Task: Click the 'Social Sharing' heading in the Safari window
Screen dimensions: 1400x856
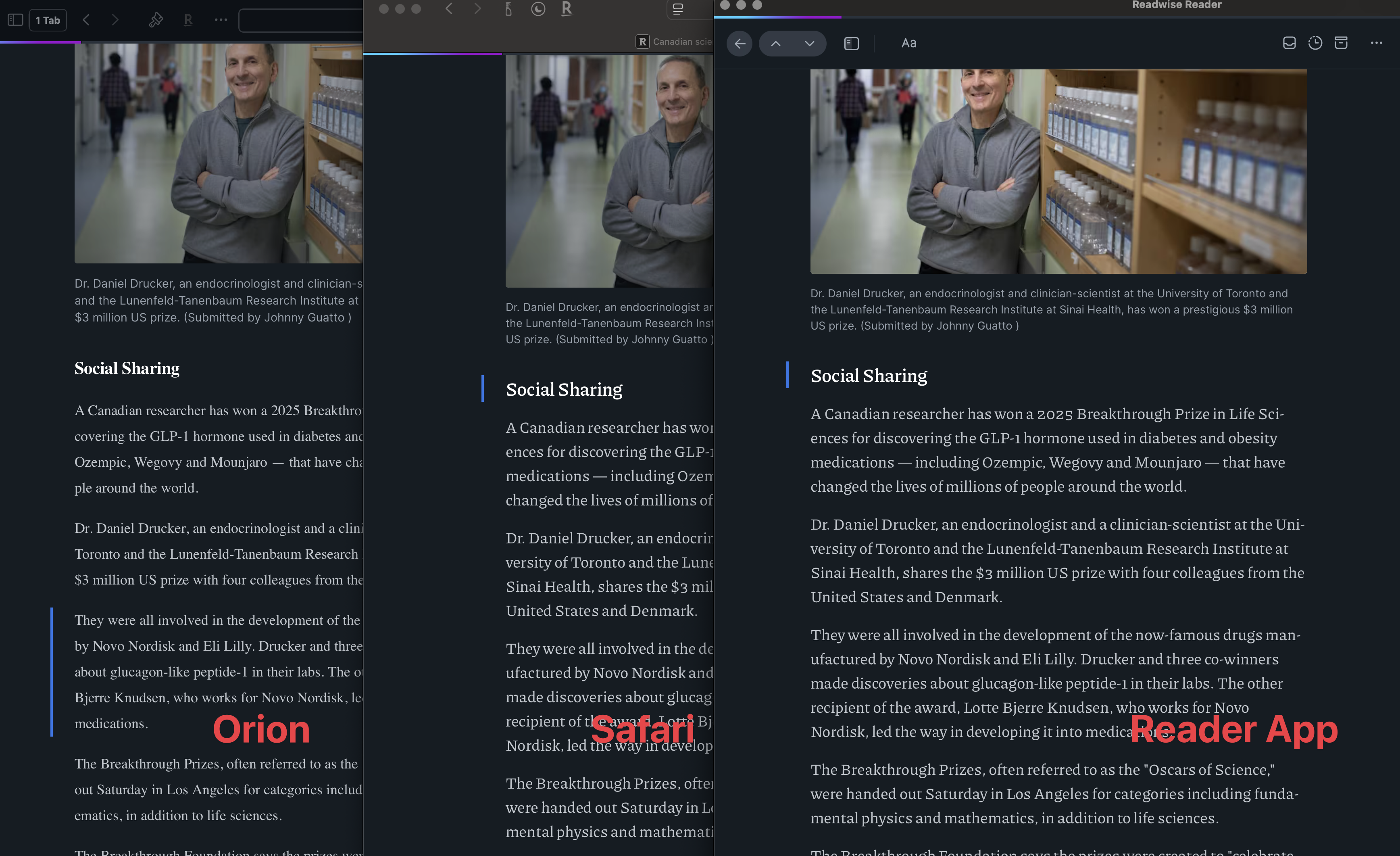Action: [564, 389]
